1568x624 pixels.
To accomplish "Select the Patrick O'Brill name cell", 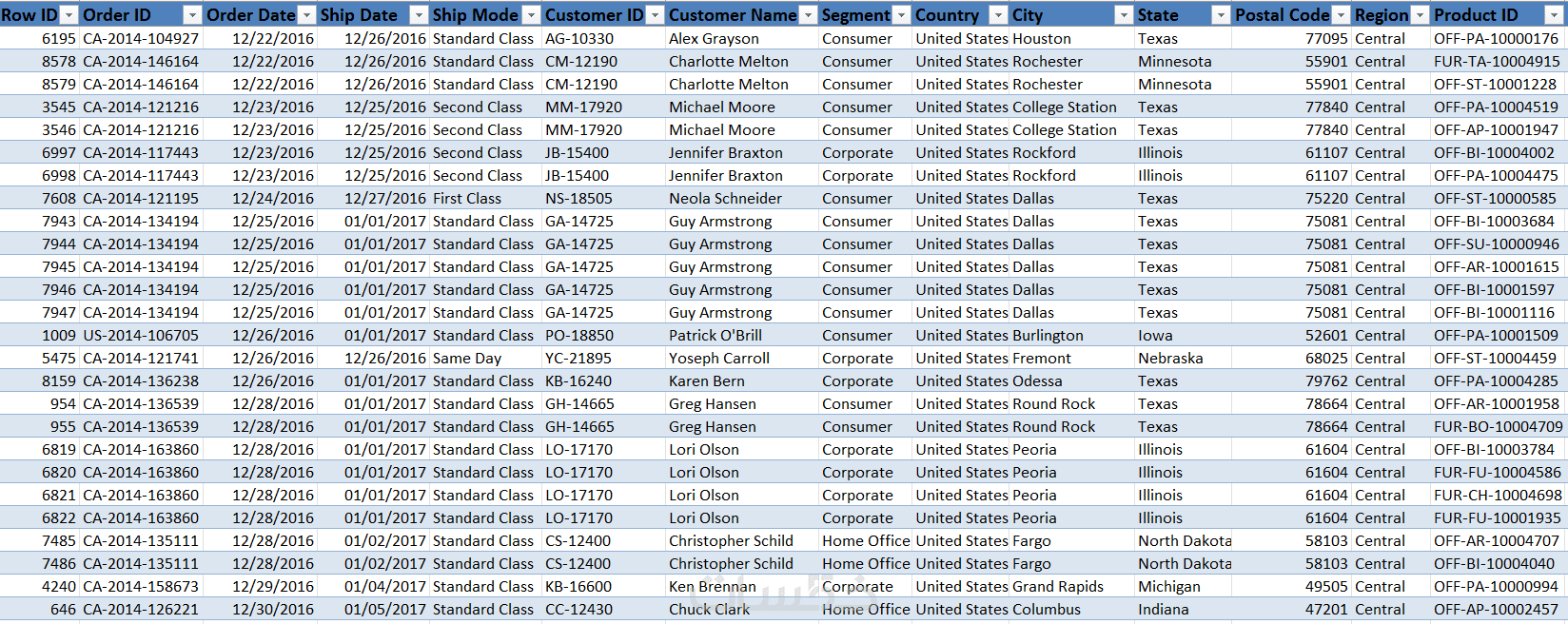I will tap(715, 336).
